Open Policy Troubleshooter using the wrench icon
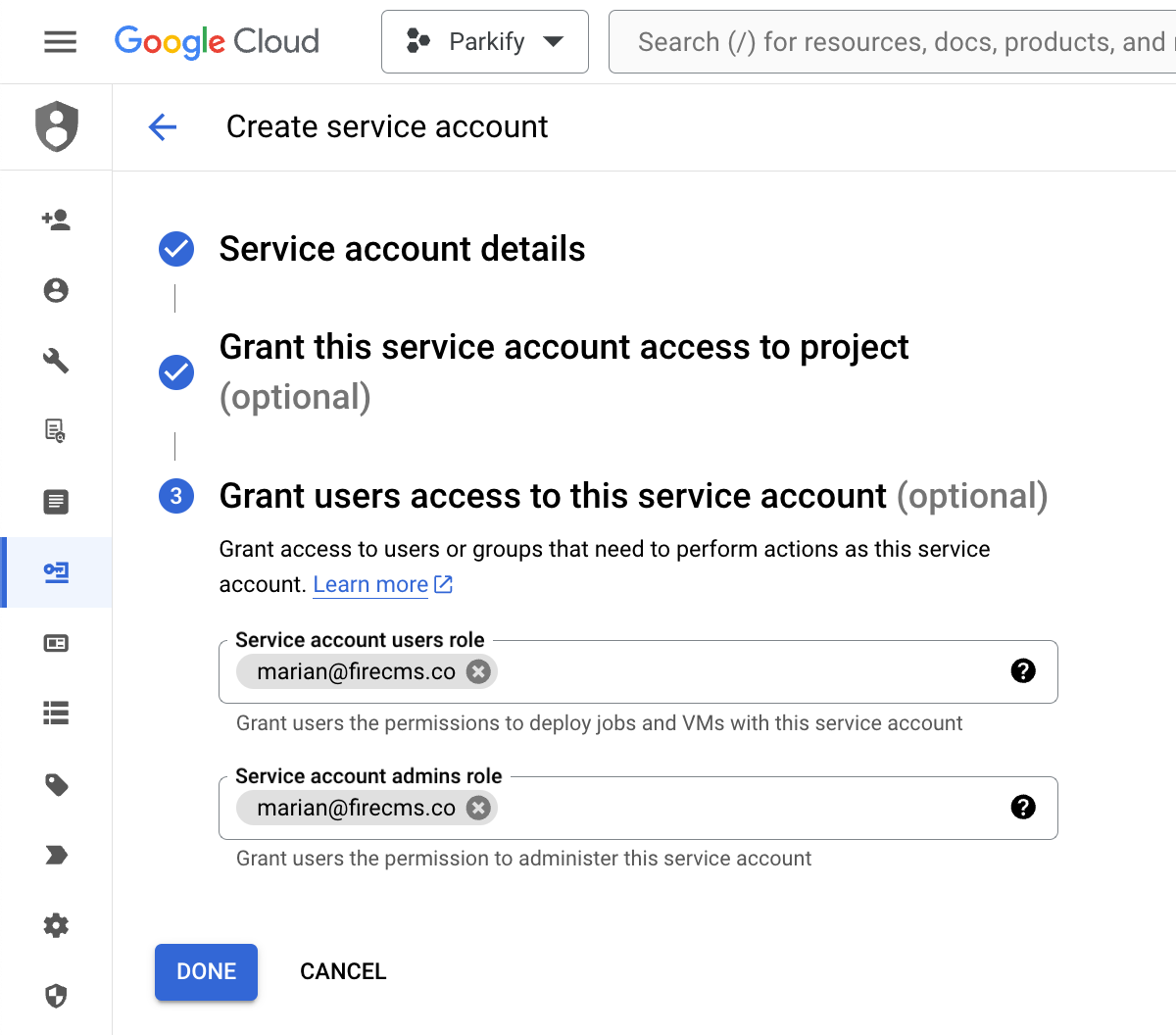1176x1035 pixels. (56, 361)
